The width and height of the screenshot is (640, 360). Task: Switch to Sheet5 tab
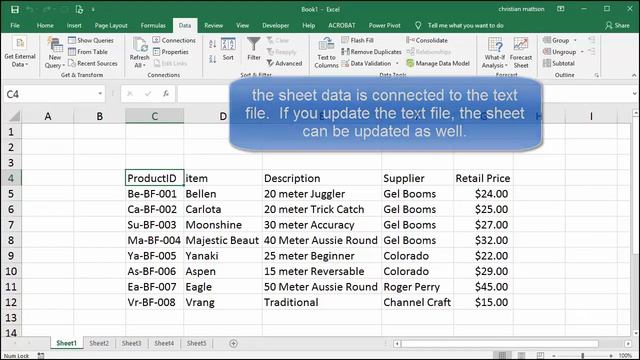click(x=197, y=343)
